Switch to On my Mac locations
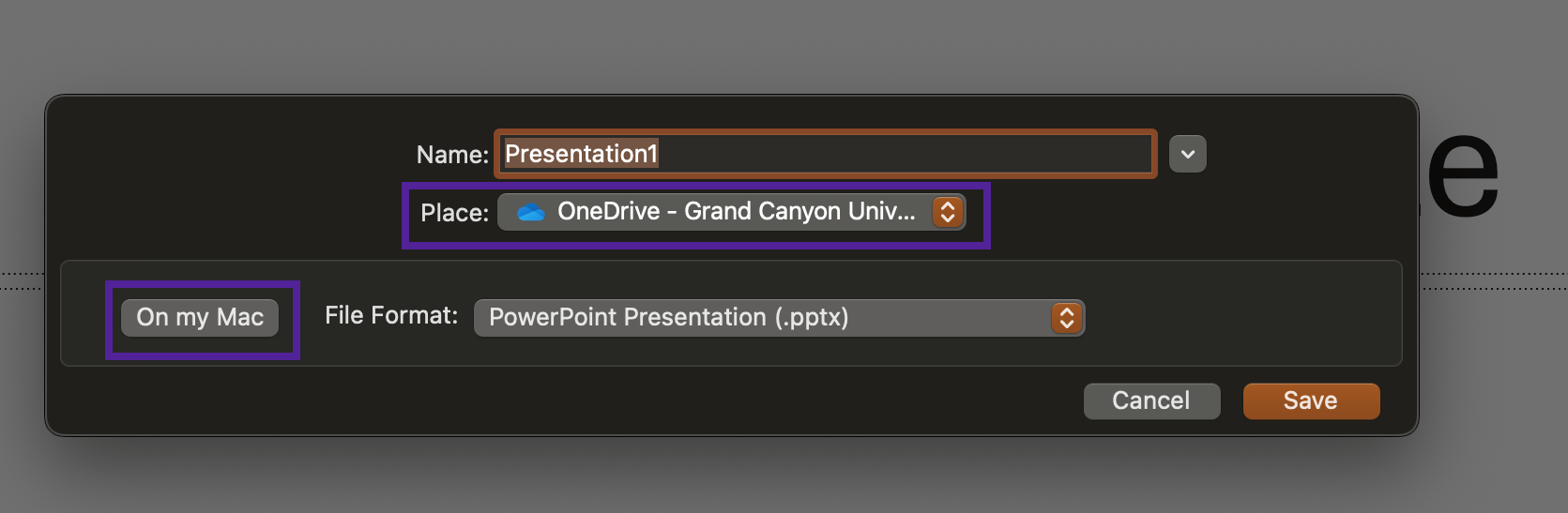This screenshot has width=1568, height=513. [200, 318]
